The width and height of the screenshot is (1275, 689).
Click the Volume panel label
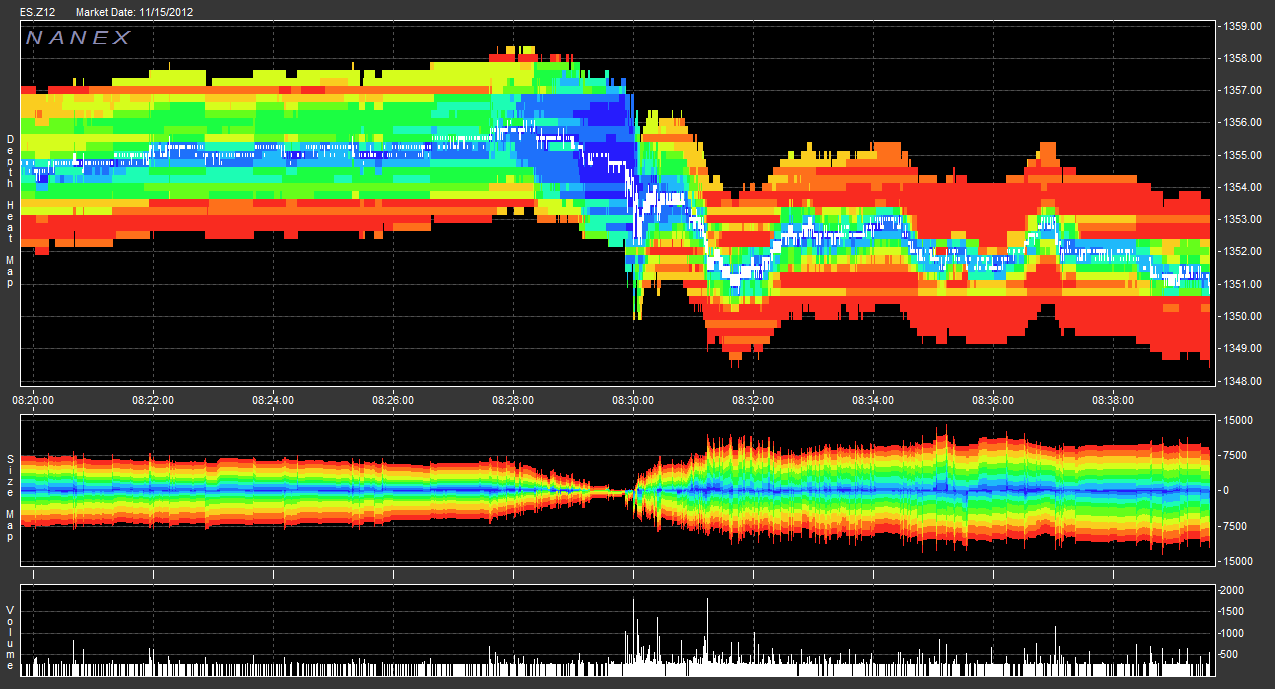pyautogui.click(x=10, y=637)
